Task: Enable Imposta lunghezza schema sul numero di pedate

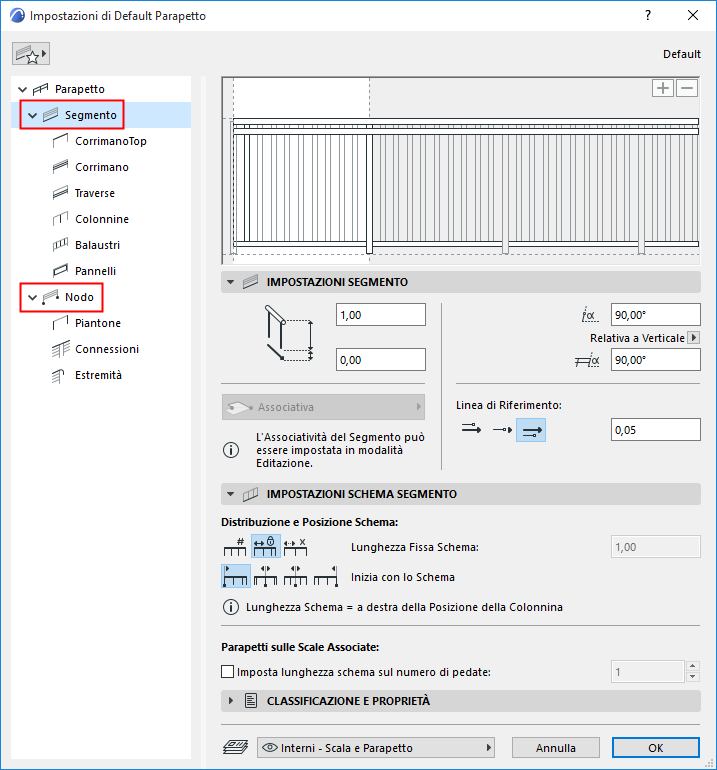Action: tap(227, 672)
